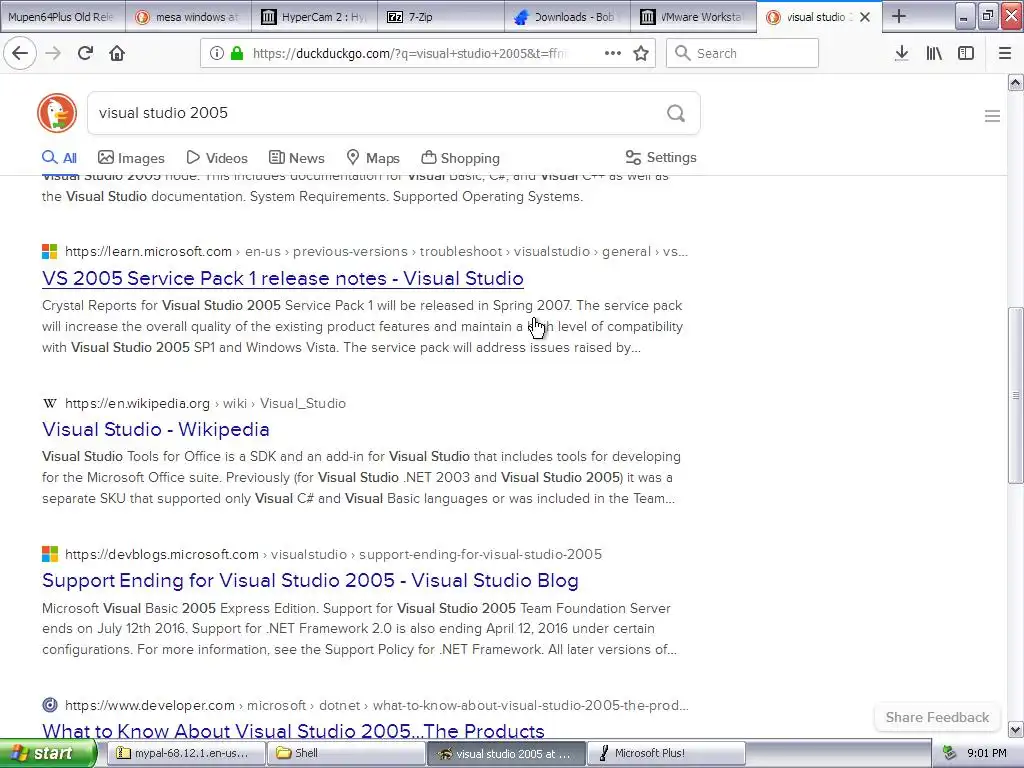This screenshot has width=1024, height=768.
Task: Select the Images results filter
Action: (131, 158)
